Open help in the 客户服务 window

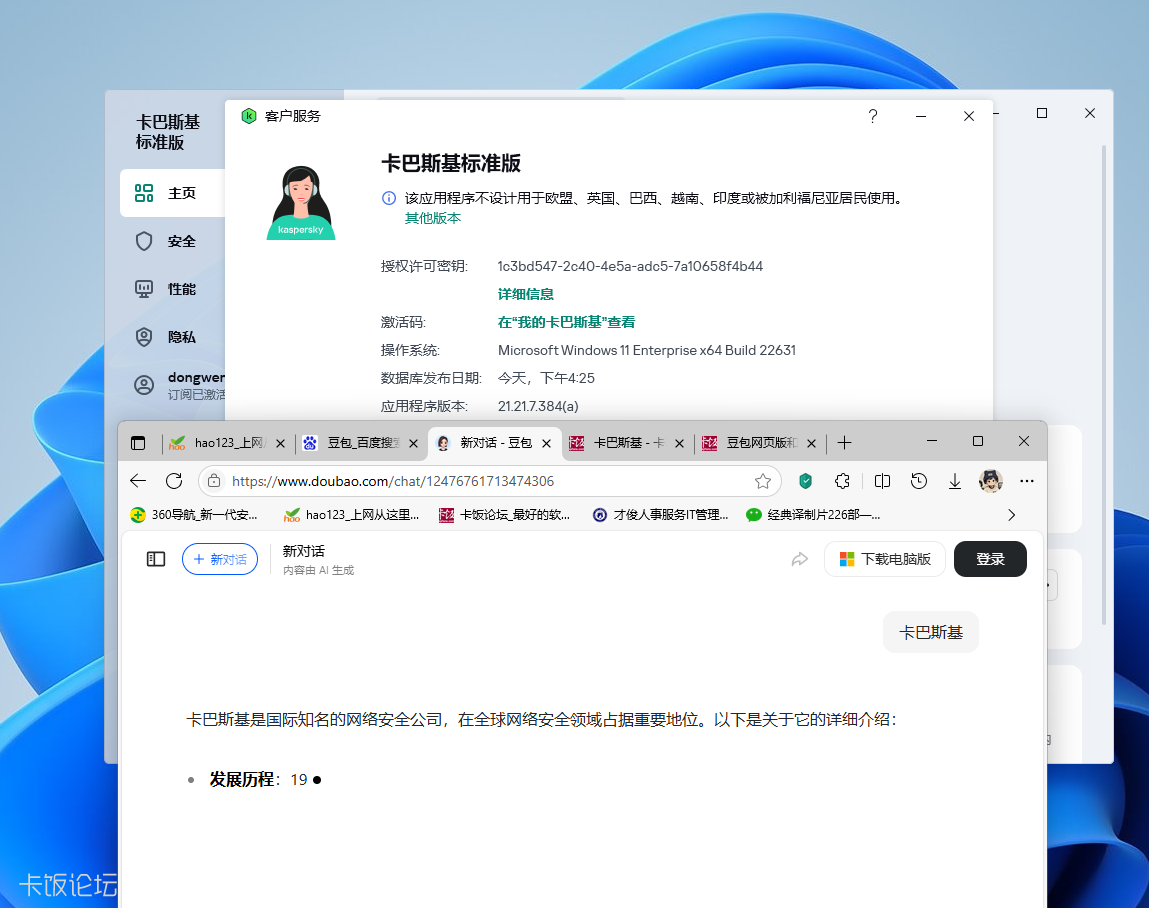pos(873,116)
